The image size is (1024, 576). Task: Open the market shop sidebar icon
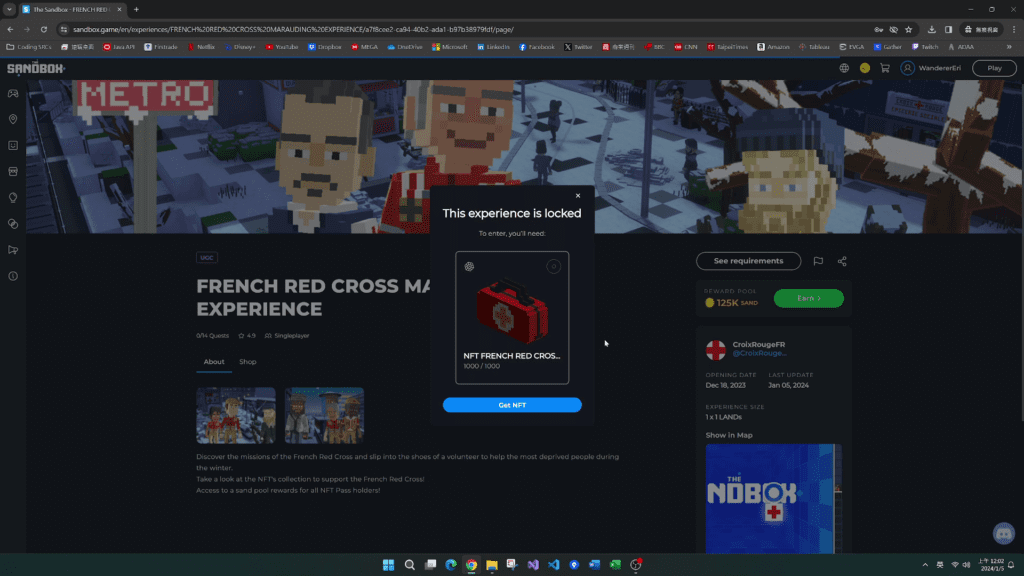point(13,172)
